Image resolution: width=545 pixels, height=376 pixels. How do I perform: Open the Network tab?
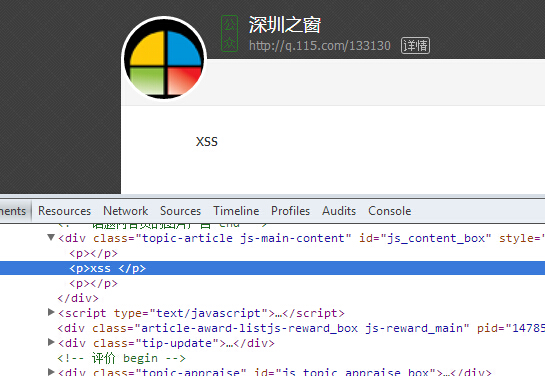click(x=125, y=211)
